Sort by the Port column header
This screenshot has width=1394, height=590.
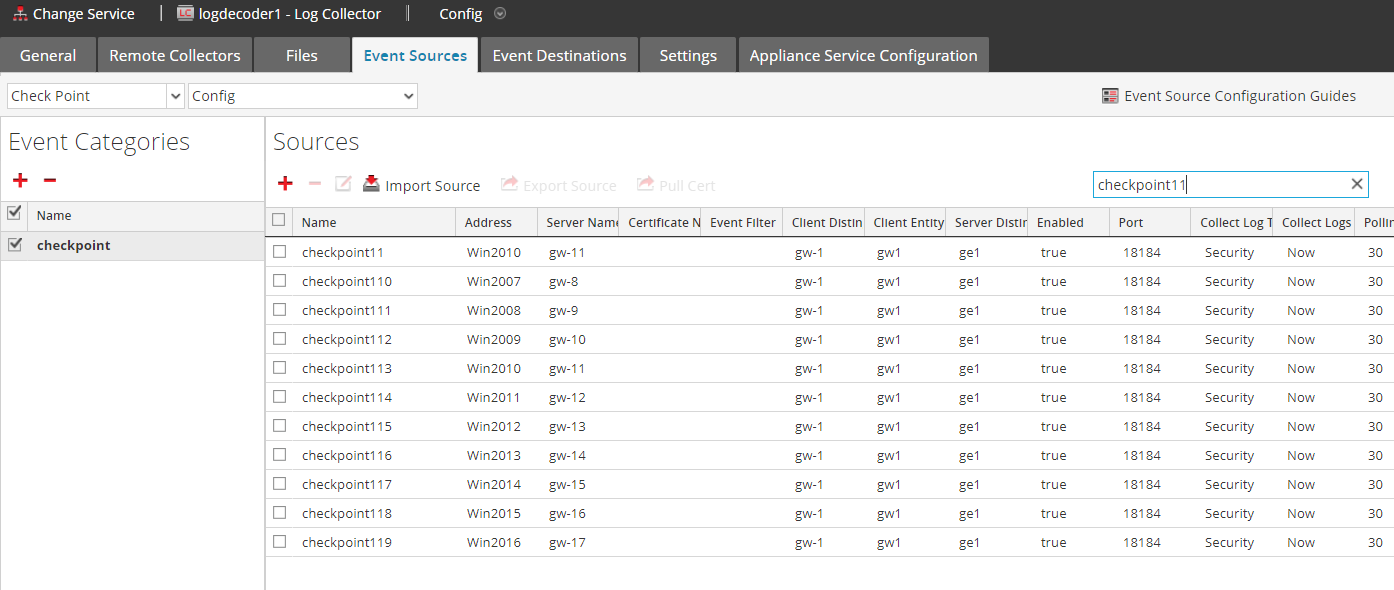pyautogui.click(x=1150, y=223)
